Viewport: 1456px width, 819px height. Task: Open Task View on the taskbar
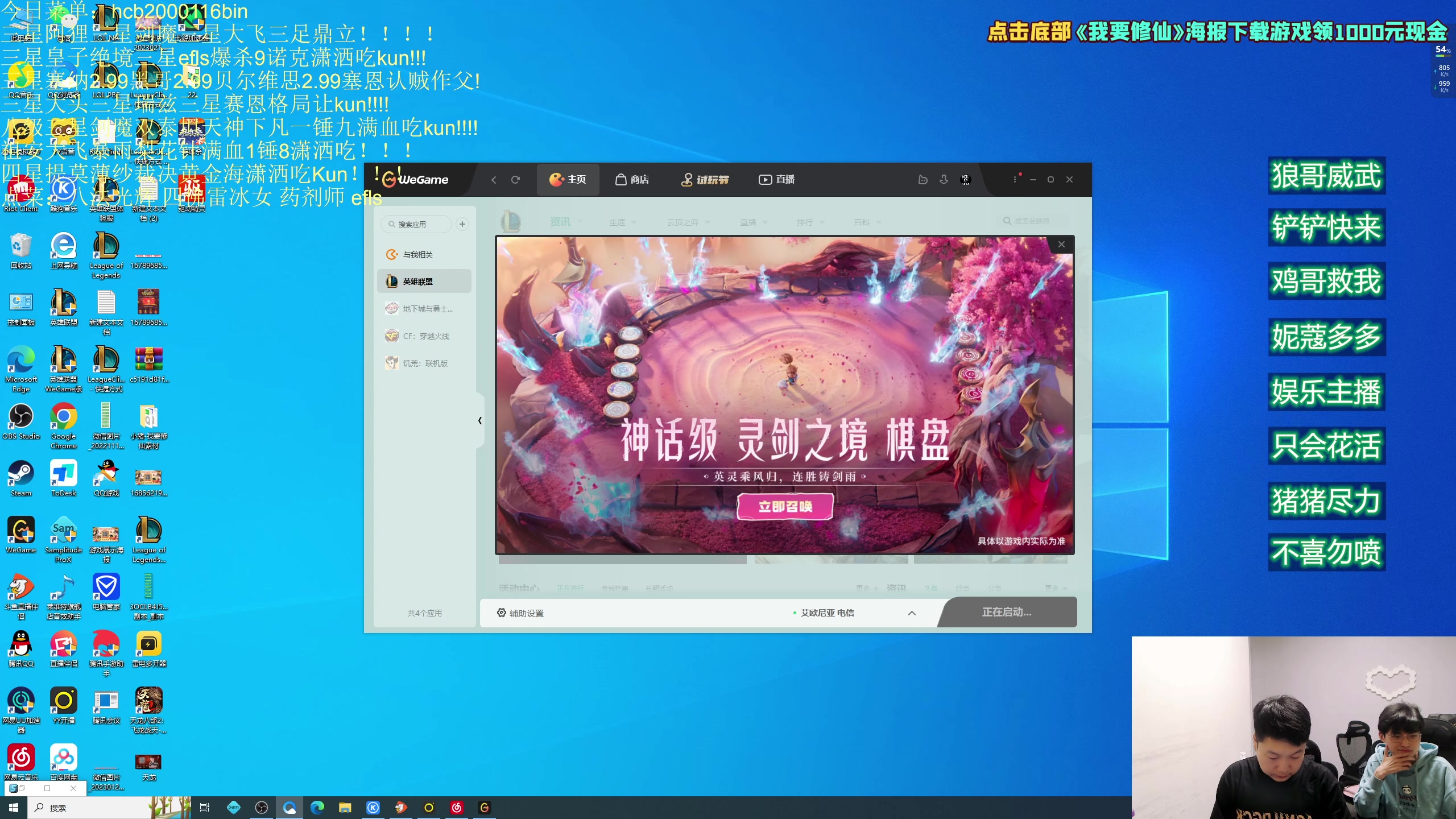coord(205,808)
